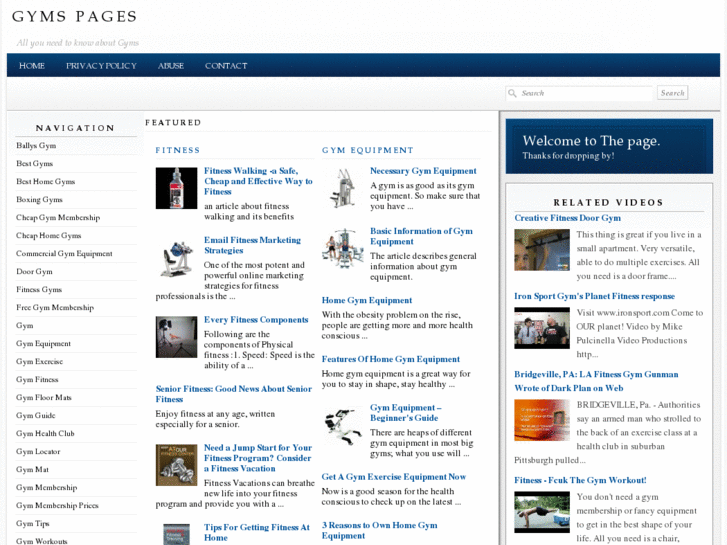Open the Gyms Pages site title
727x545 pixels.
pyautogui.click(x=74, y=17)
